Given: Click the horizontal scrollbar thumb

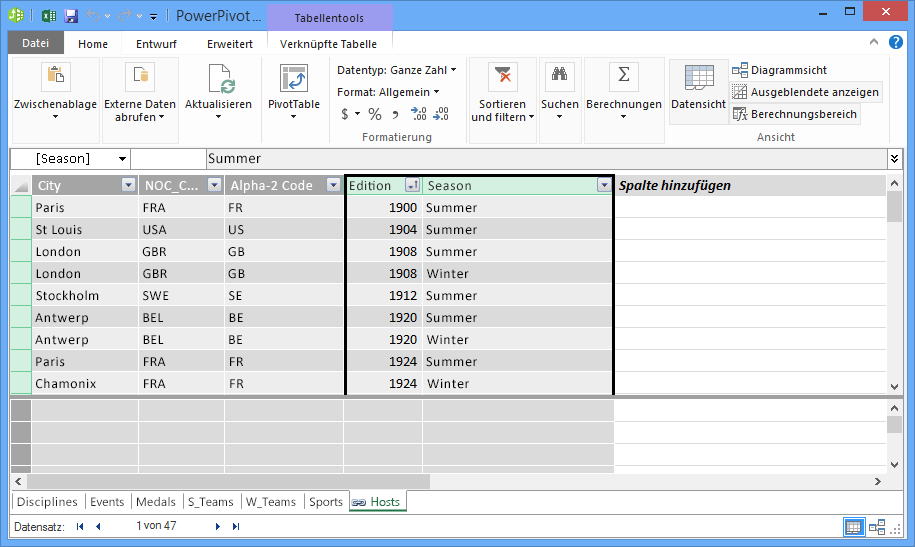Looking at the screenshot, I should tap(228, 482).
